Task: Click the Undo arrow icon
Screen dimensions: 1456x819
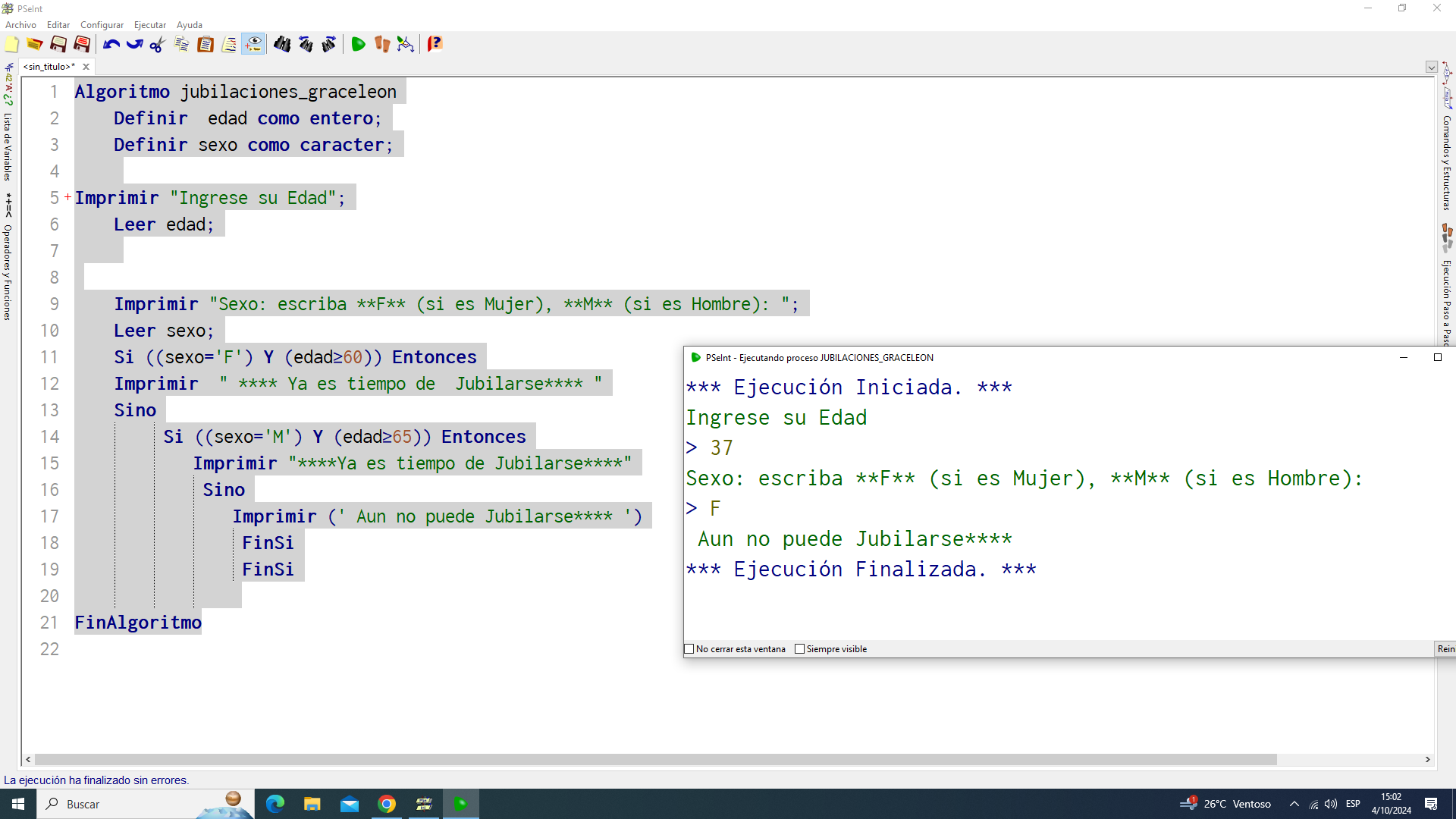Action: click(x=111, y=45)
